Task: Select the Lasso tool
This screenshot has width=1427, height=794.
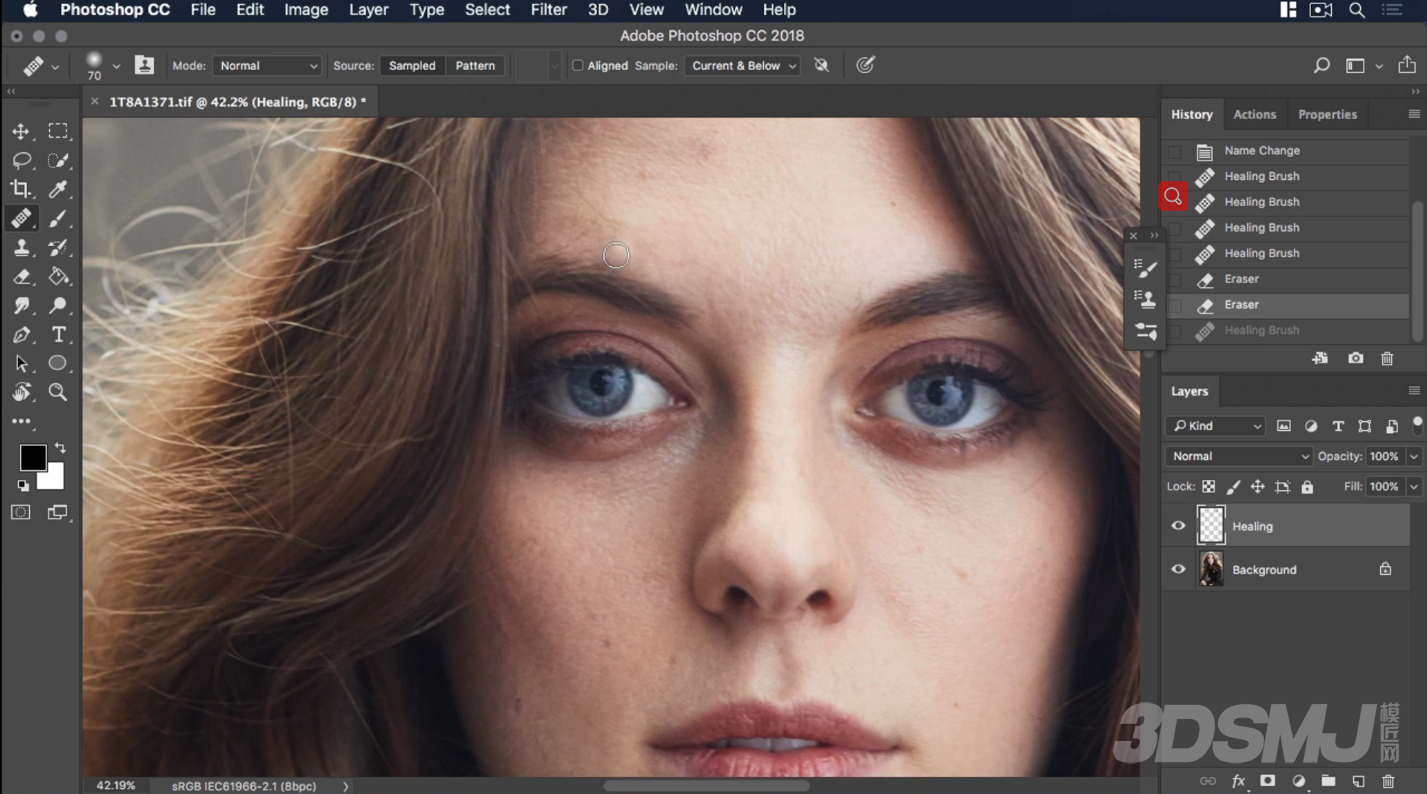Action: [x=21, y=160]
